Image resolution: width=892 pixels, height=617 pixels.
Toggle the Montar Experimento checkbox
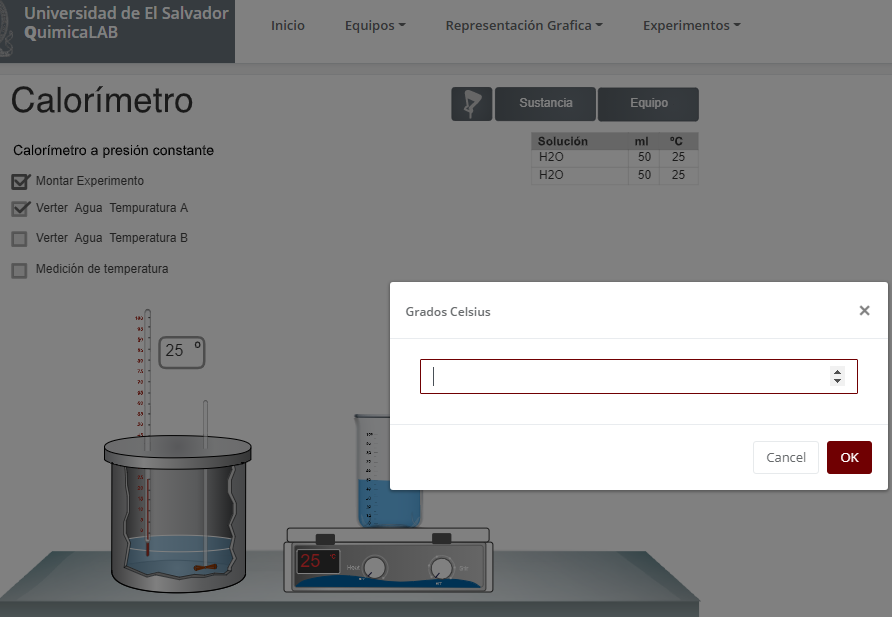point(19,182)
